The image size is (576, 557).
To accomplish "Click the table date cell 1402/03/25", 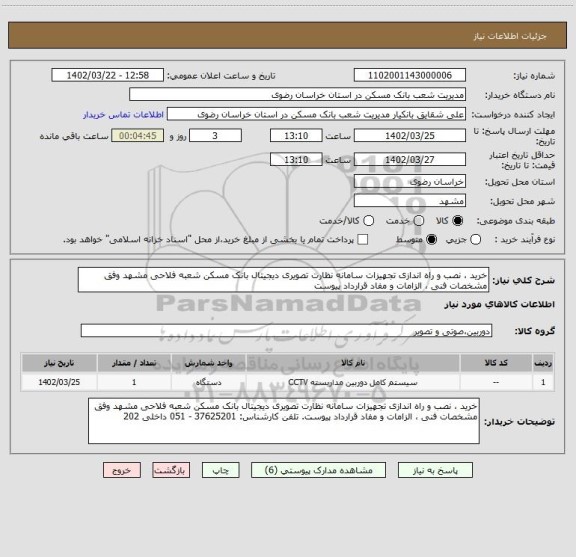I will [59, 382].
